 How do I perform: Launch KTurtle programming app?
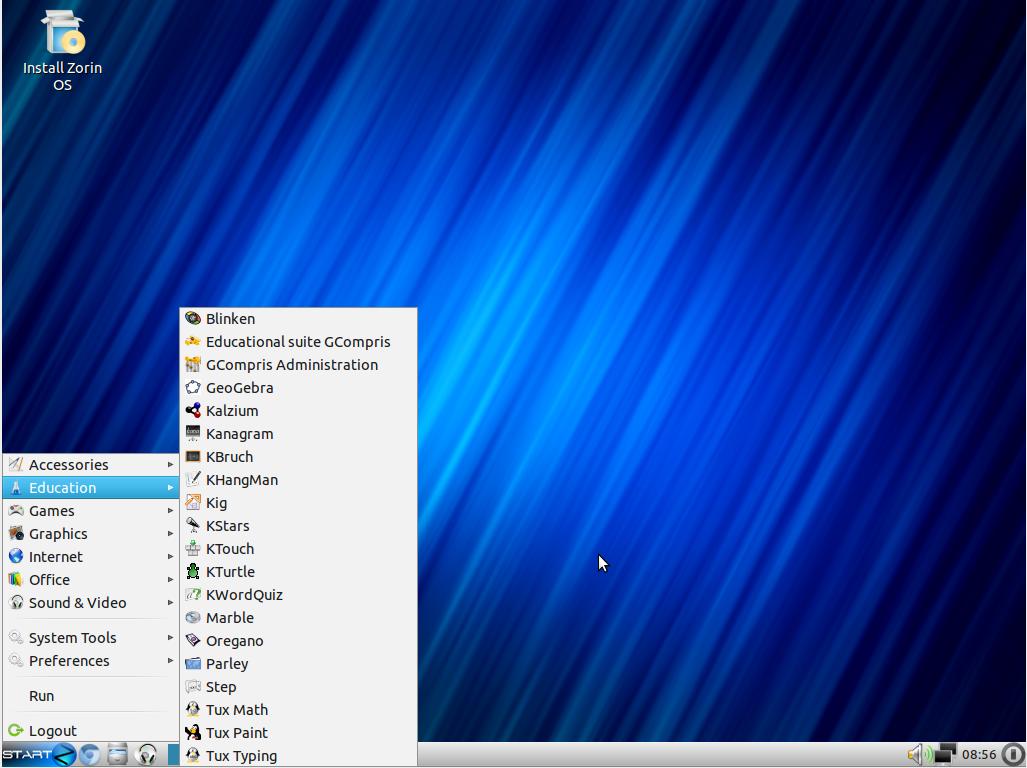230,572
